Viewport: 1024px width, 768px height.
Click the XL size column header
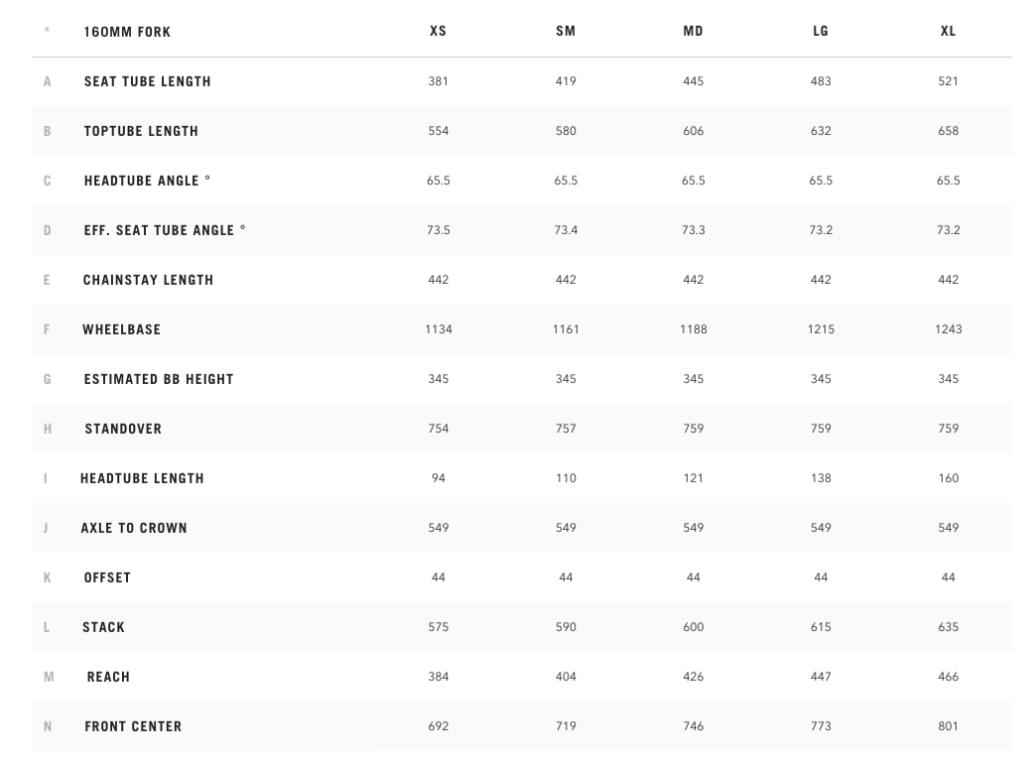click(x=948, y=32)
